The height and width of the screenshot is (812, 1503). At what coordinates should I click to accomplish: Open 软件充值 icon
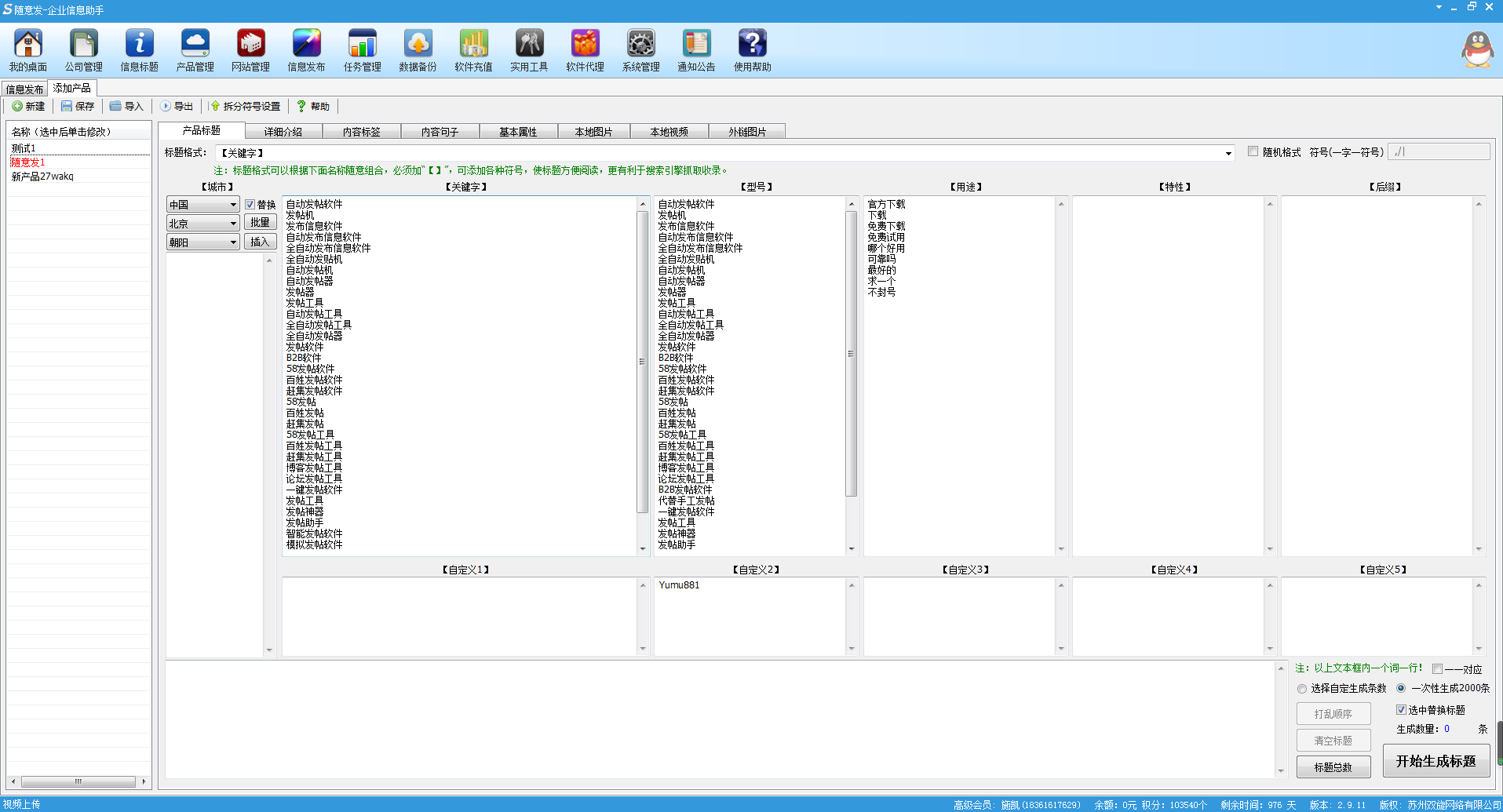click(474, 50)
